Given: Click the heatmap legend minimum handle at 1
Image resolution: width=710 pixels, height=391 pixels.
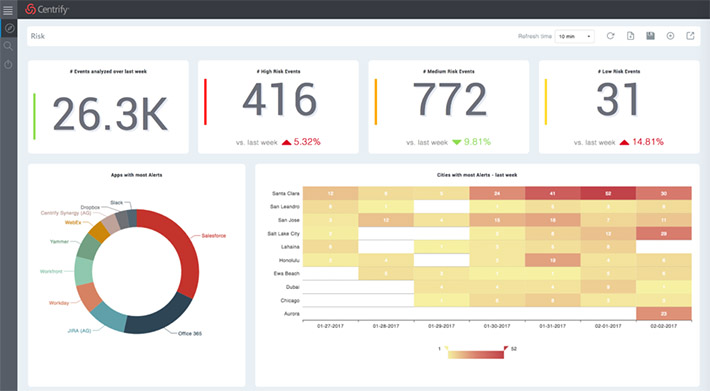Looking at the screenshot, I should coord(446,348).
